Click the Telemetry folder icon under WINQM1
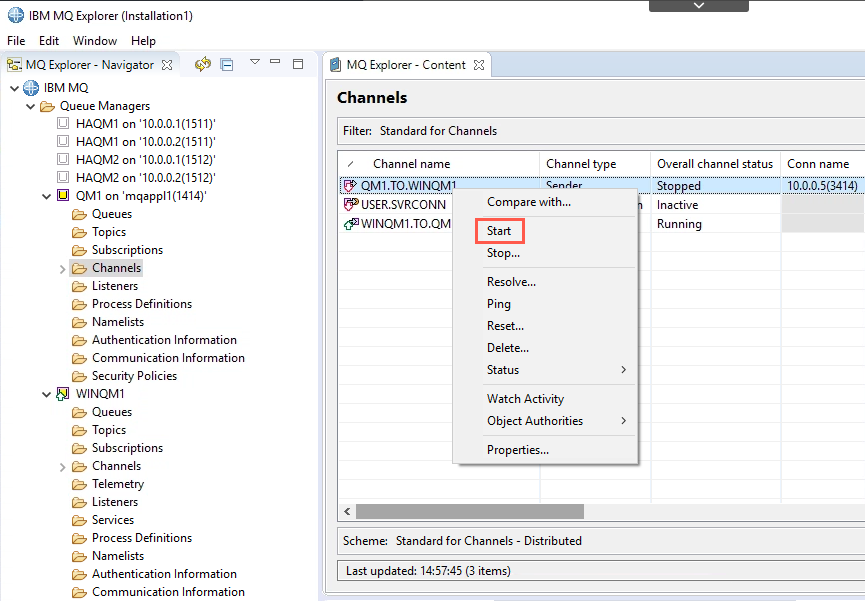865x601 pixels. [79, 484]
